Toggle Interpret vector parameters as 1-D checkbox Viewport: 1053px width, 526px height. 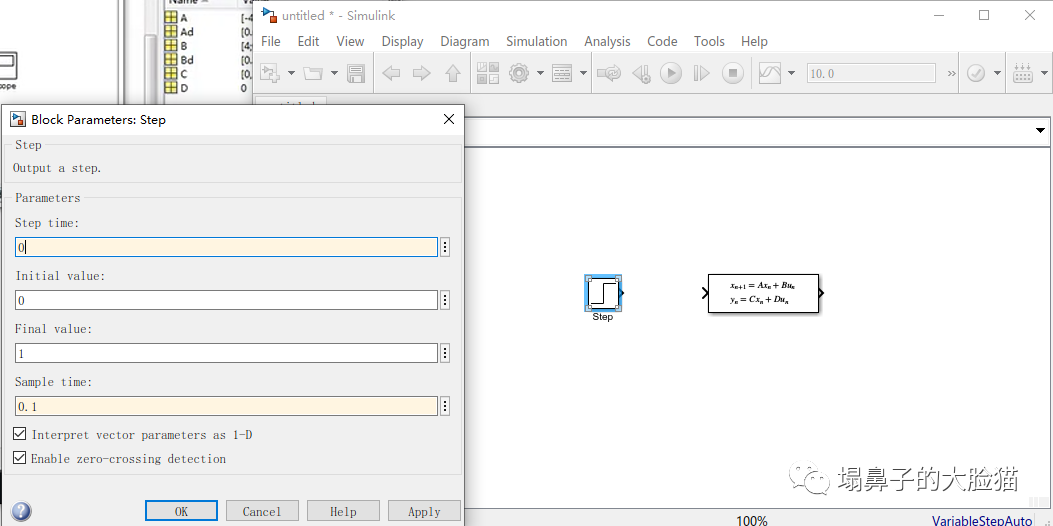(19, 434)
